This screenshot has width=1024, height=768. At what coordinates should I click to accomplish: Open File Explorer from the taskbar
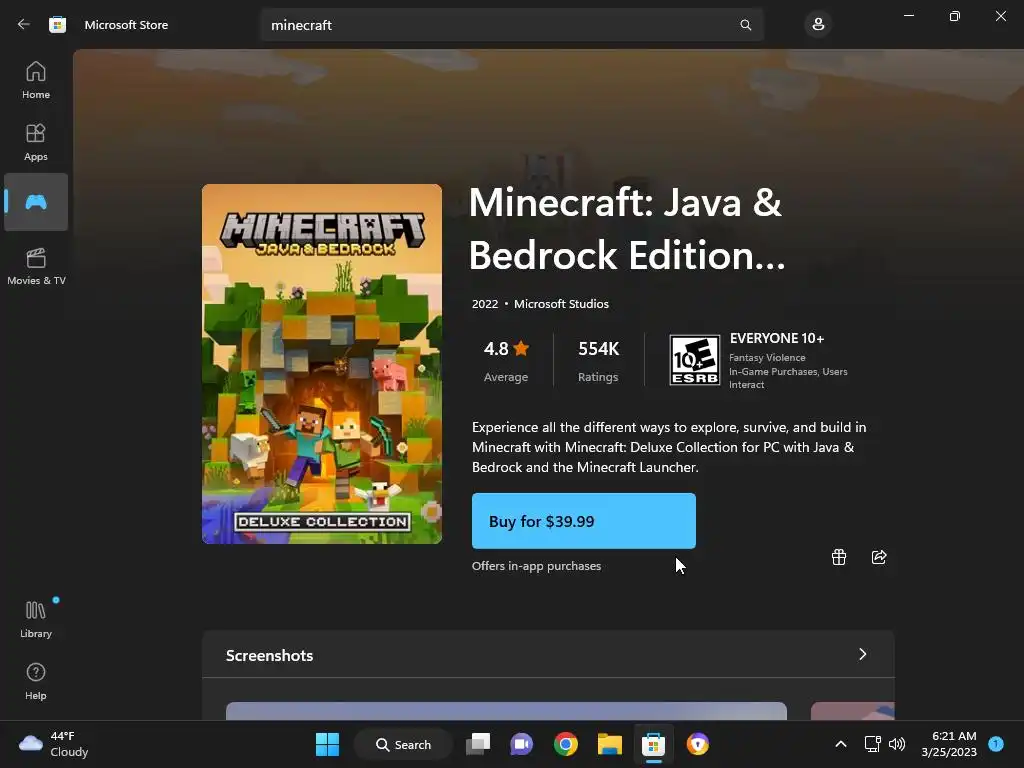coord(609,744)
